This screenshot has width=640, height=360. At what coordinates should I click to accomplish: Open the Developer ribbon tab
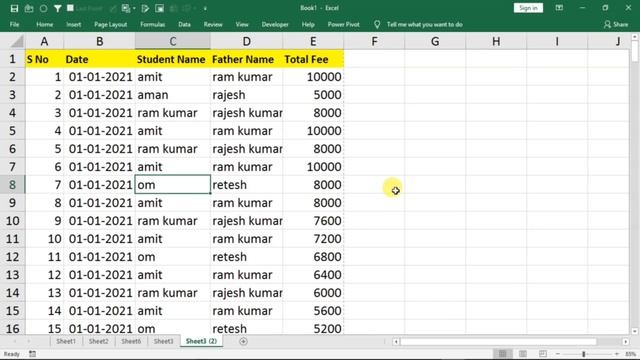click(275, 24)
